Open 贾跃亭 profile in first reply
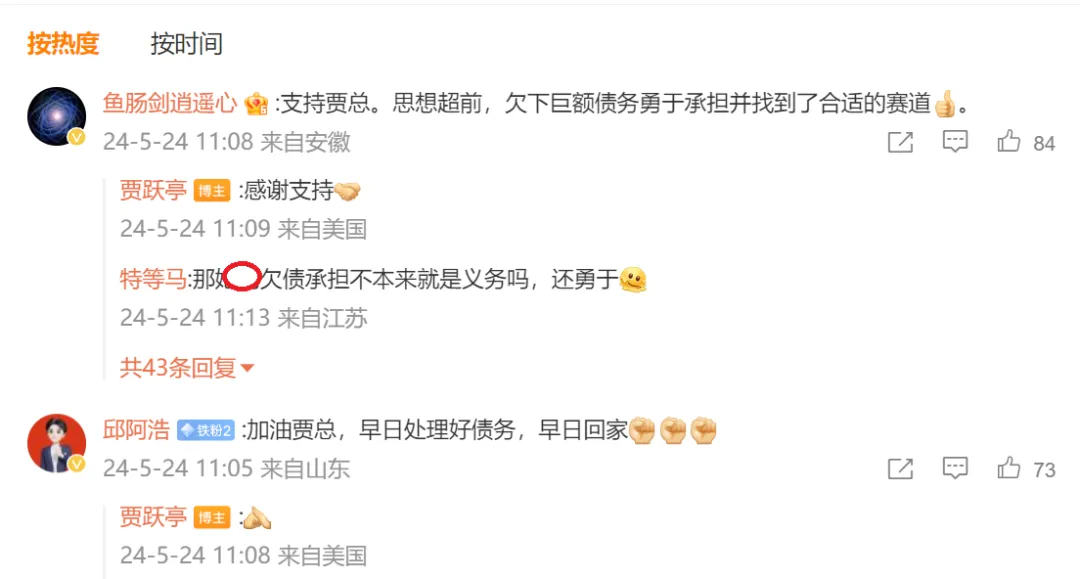The width and height of the screenshot is (1080, 579). tap(153, 190)
